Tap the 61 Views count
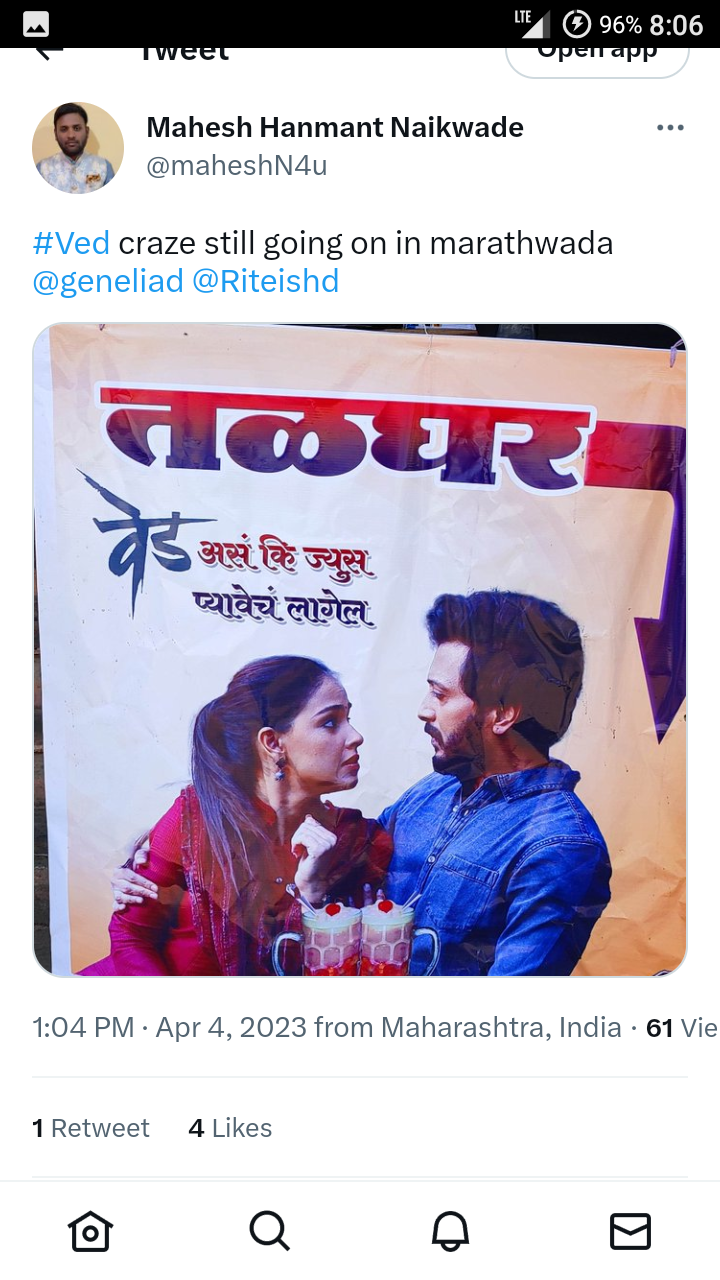The width and height of the screenshot is (720, 1280). point(682,1027)
